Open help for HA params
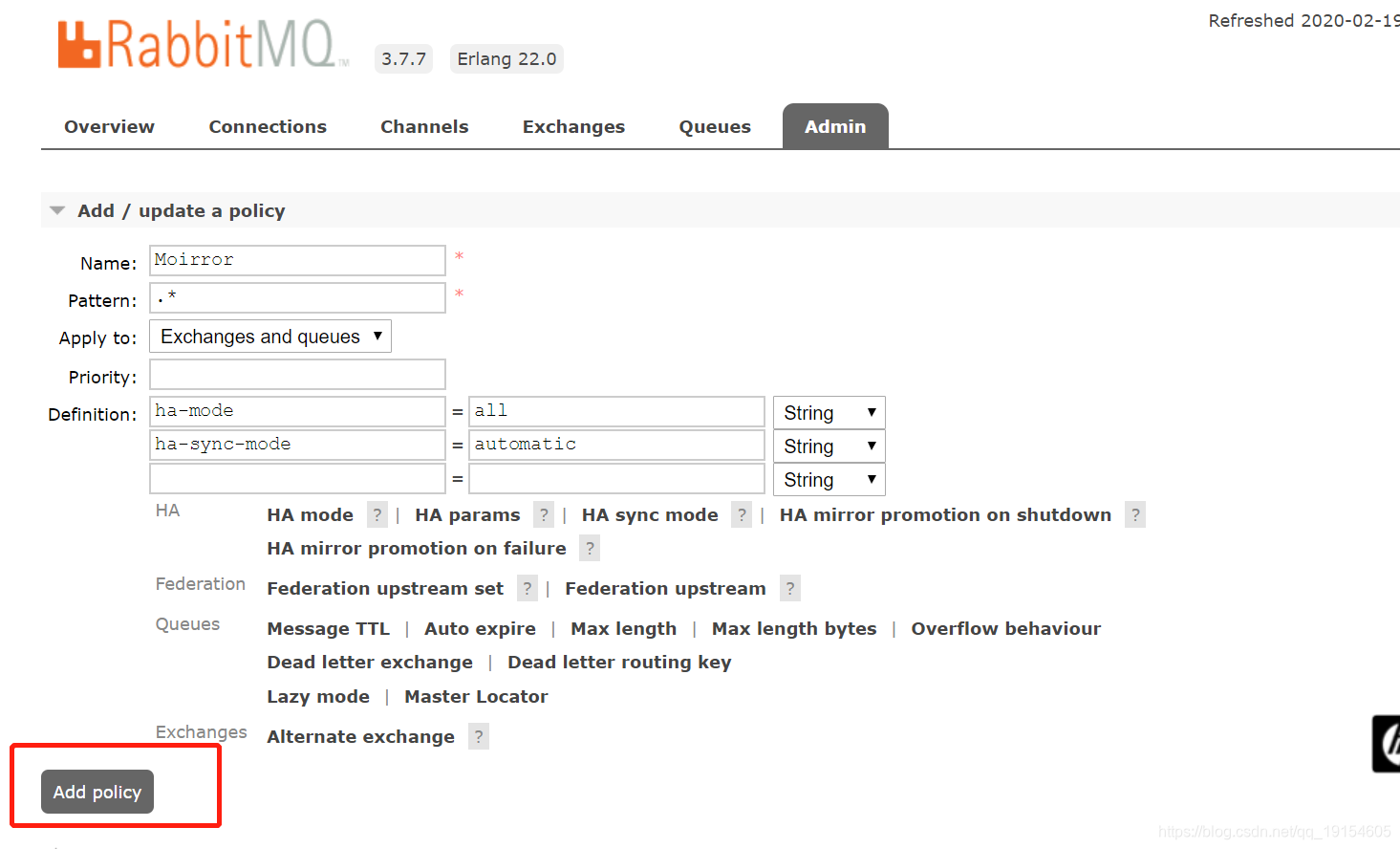 click(x=544, y=515)
